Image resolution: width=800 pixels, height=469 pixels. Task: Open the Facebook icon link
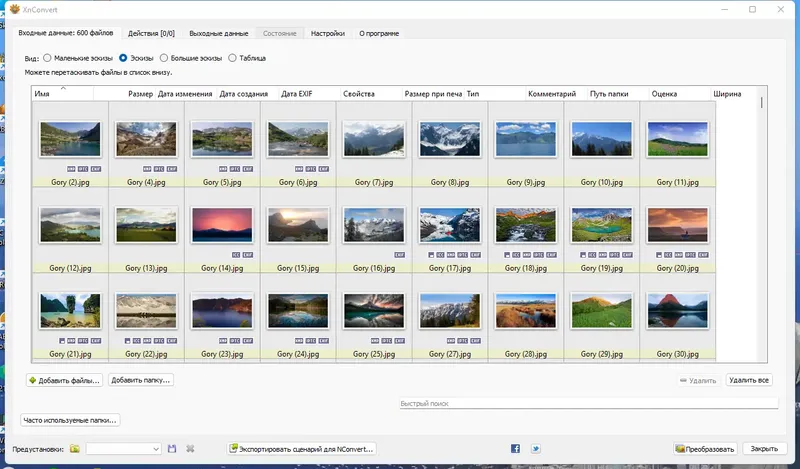515,449
